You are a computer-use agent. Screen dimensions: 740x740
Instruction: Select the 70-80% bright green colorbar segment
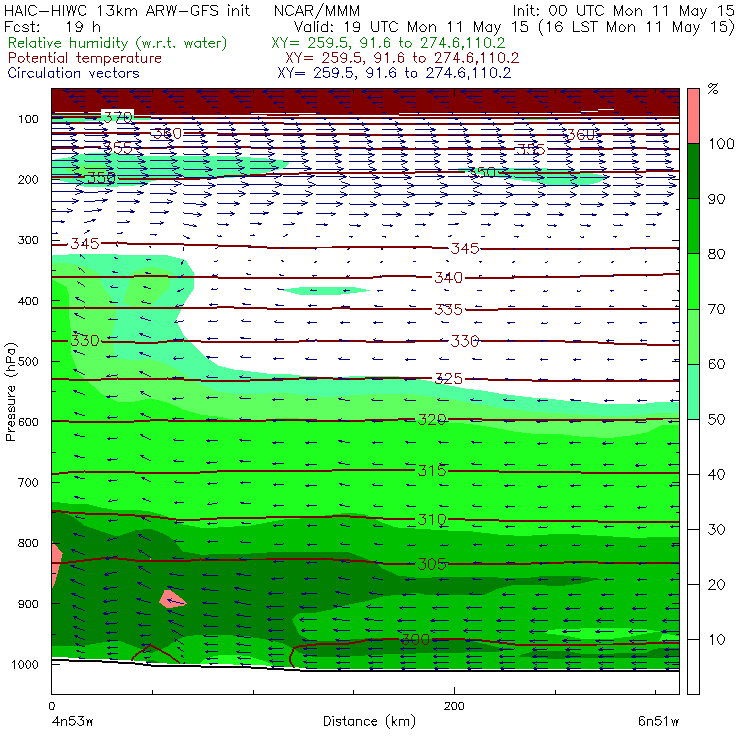693,281
